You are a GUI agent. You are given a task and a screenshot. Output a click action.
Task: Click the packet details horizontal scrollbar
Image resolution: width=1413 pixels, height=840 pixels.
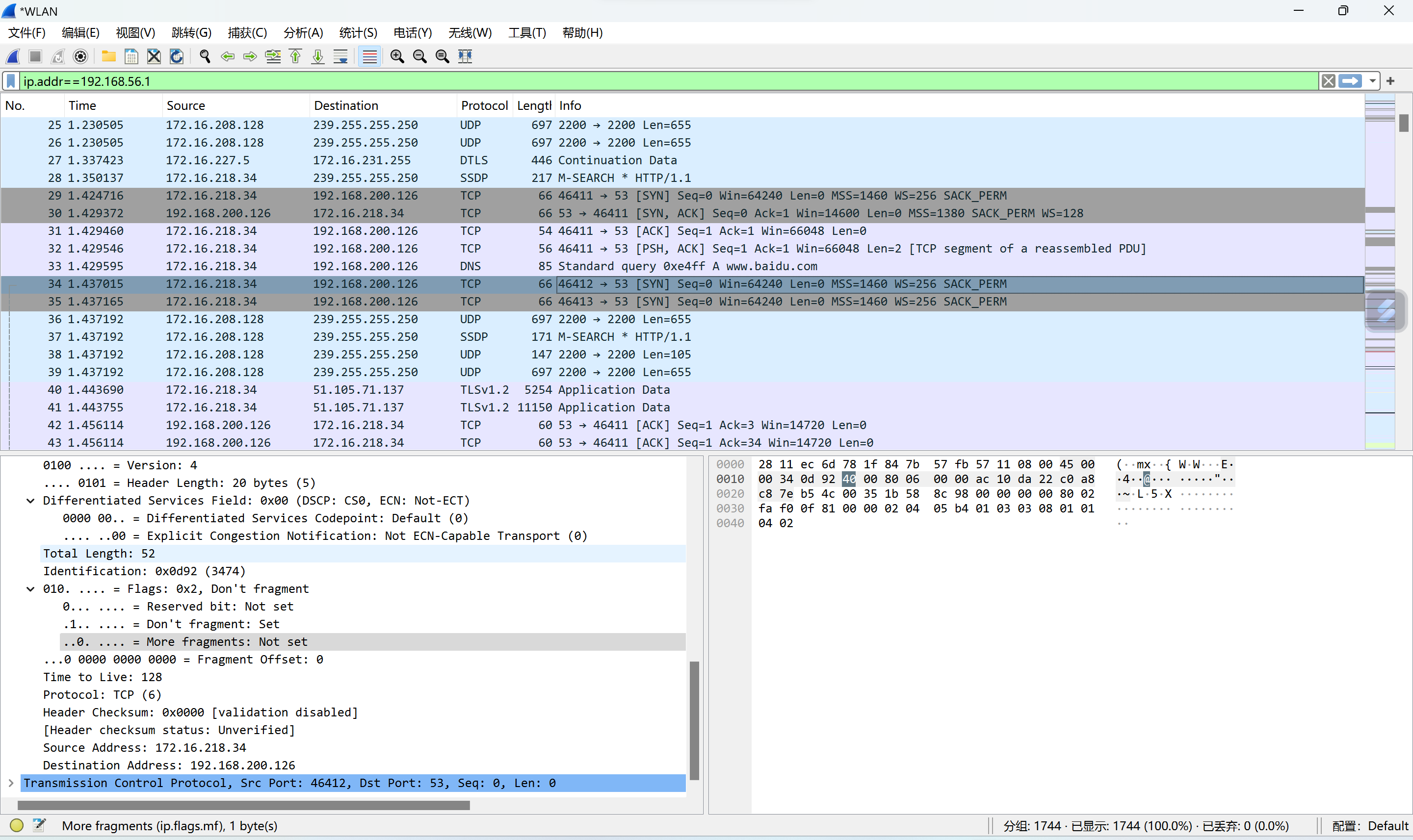click(x=243, y=805)
